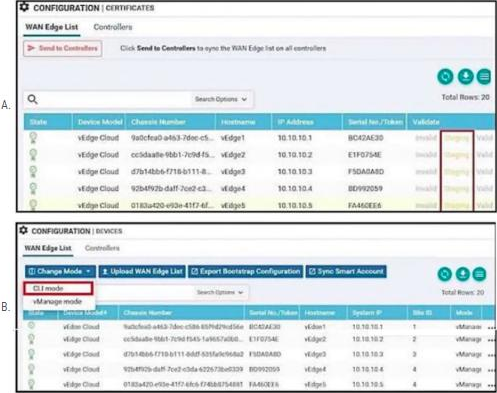Open more actions for Devices row 10.10.10.2

click(491, 340)
